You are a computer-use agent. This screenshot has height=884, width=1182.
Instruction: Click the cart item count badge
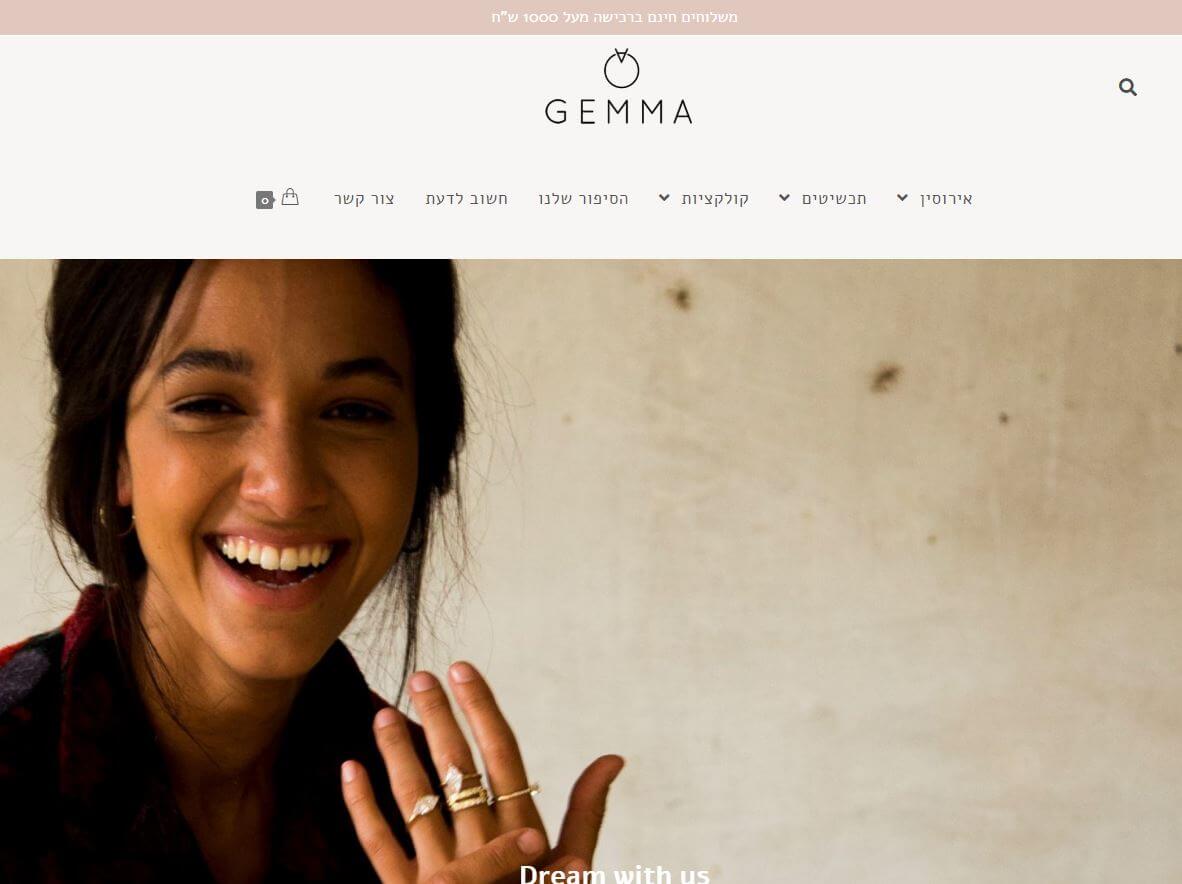(x=265, y=200)
